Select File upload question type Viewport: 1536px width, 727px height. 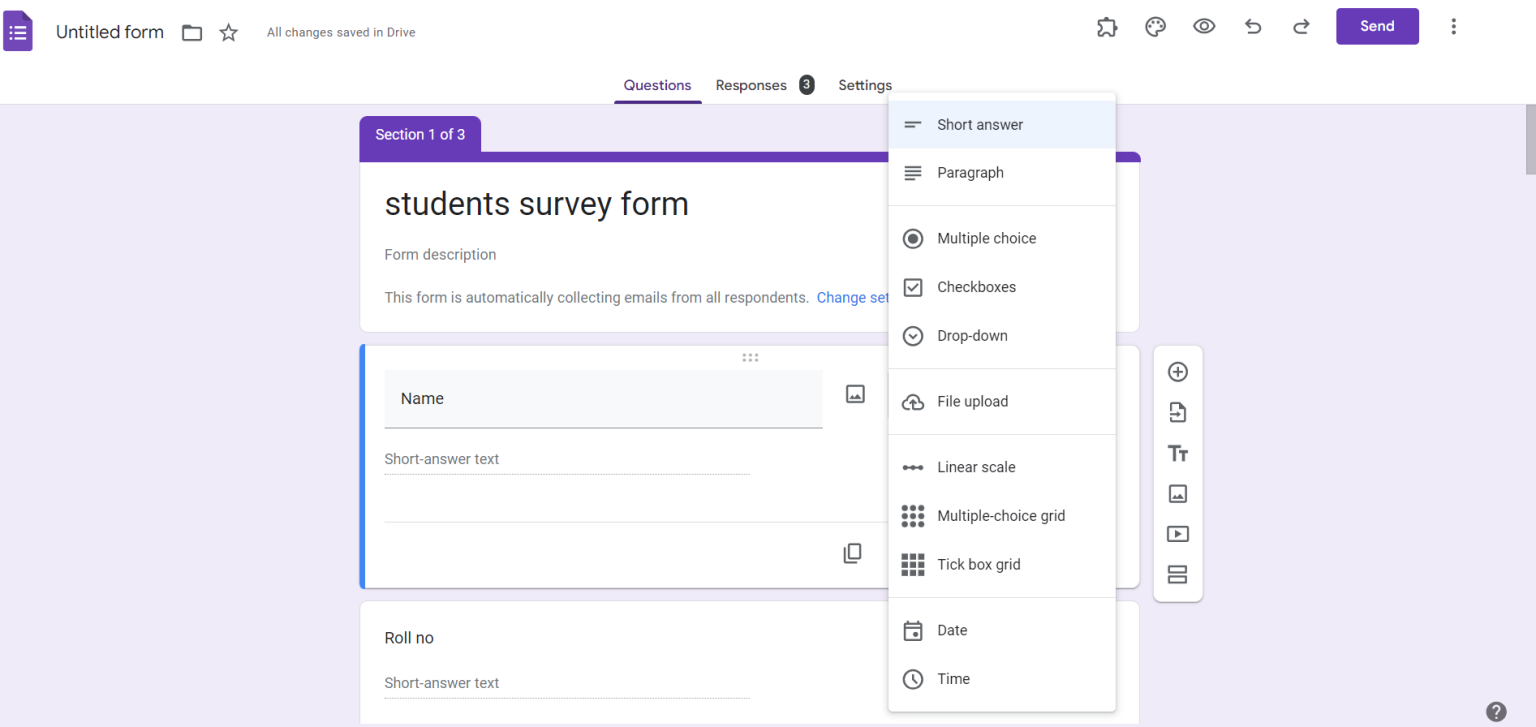click(x=1002, y=402)
